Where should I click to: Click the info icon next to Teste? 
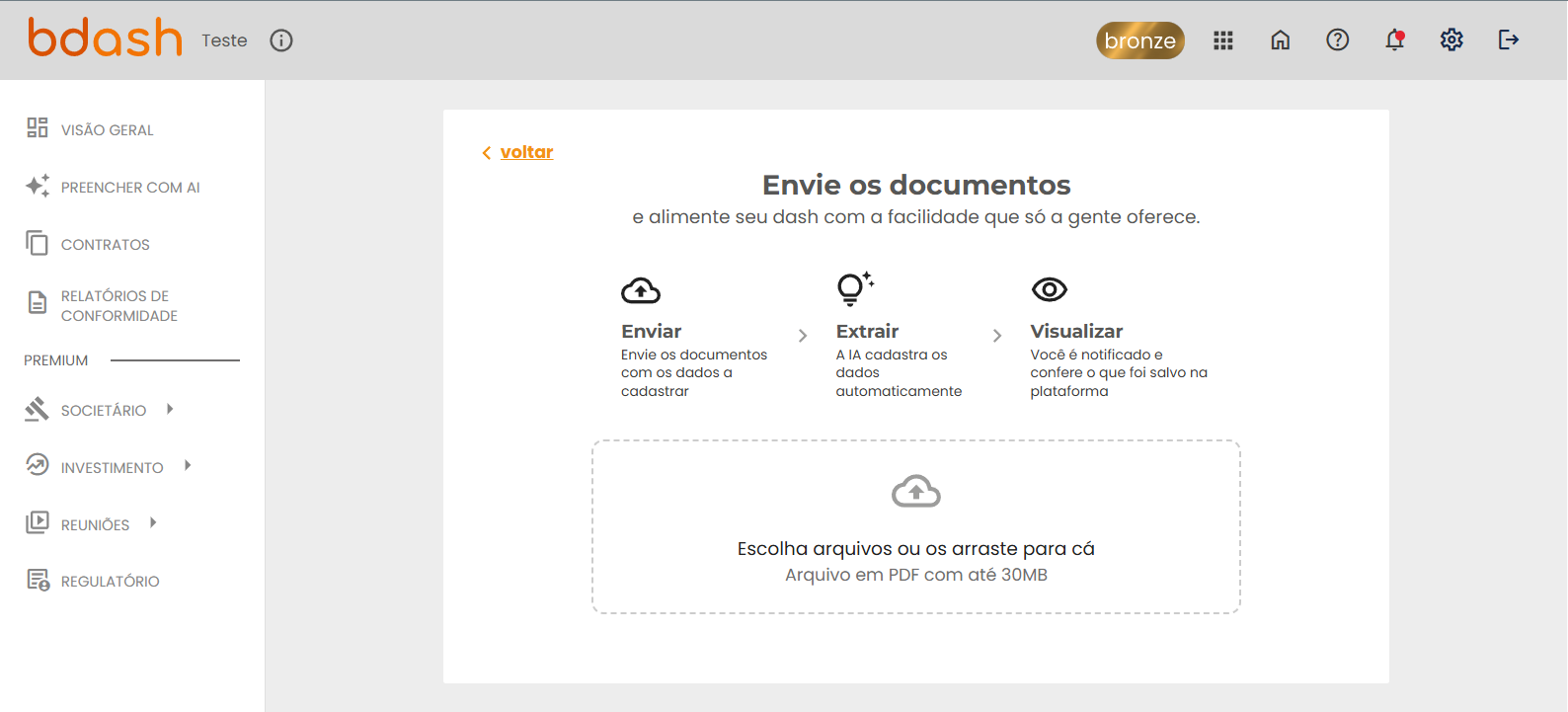pos(281,40)
